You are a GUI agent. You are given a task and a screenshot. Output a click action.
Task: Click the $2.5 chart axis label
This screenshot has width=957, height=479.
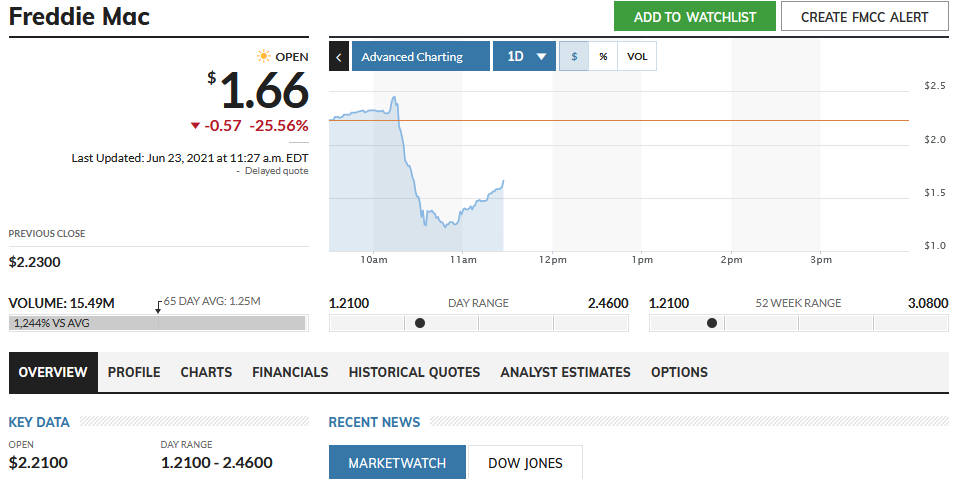[935, 85]
